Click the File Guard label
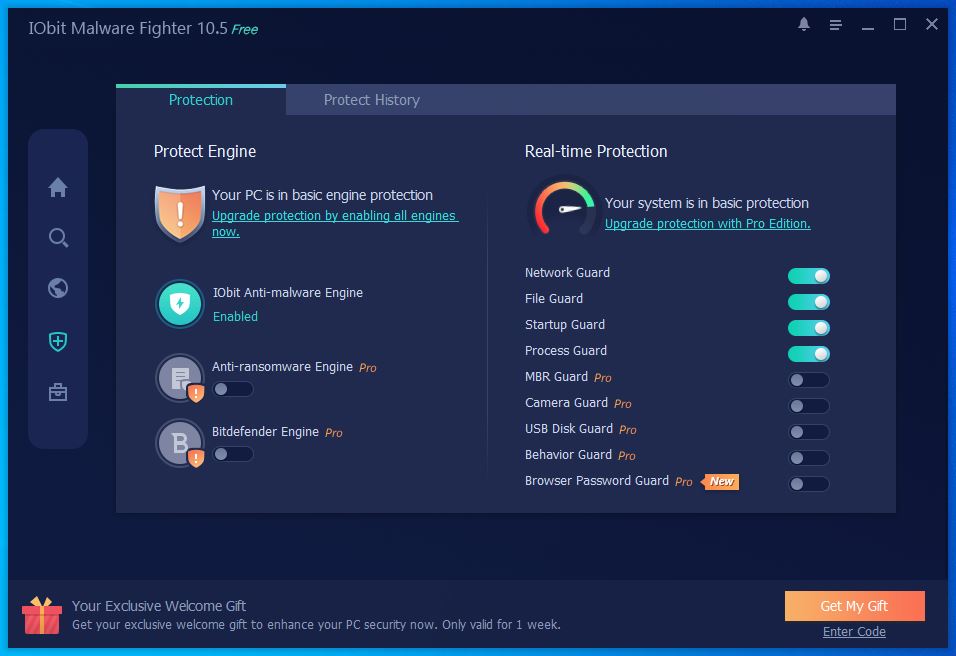Image resolution: width=956 pixels, height=656 pixels. tap(554, 299)
